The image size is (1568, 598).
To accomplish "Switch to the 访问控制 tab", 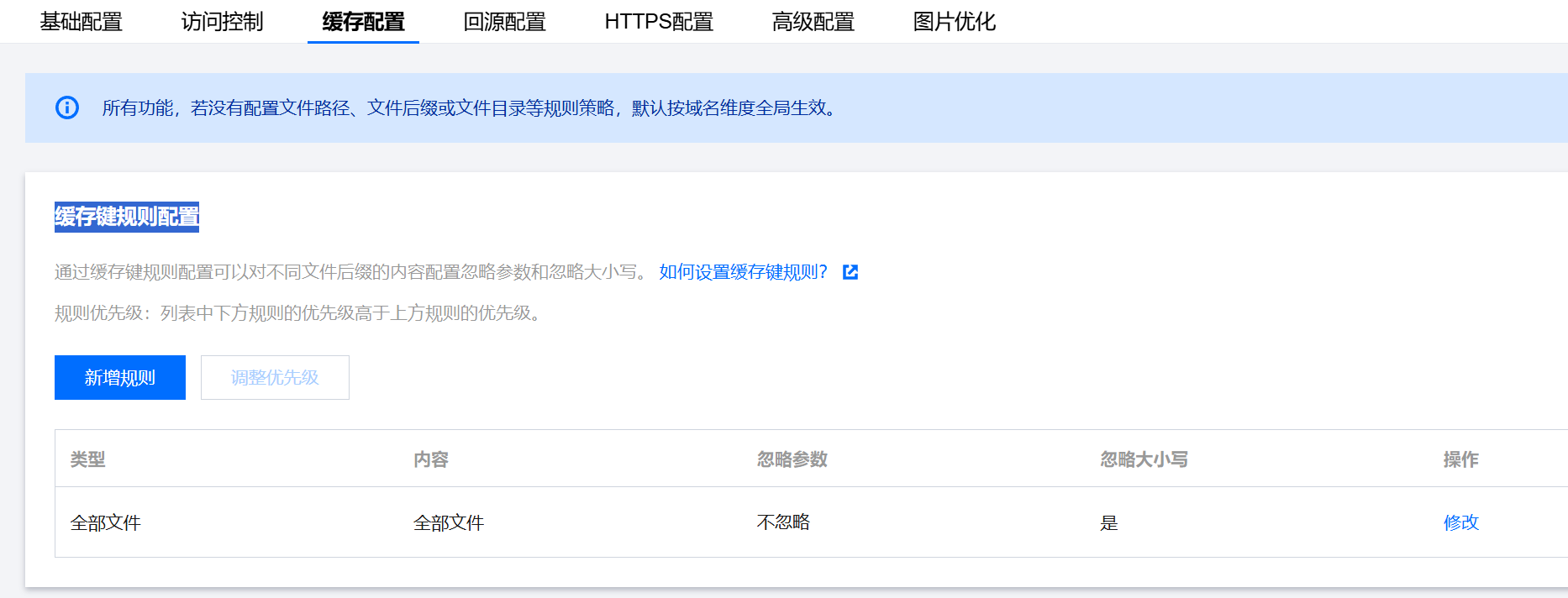I will pyautogui.click(x=223, y=22).
